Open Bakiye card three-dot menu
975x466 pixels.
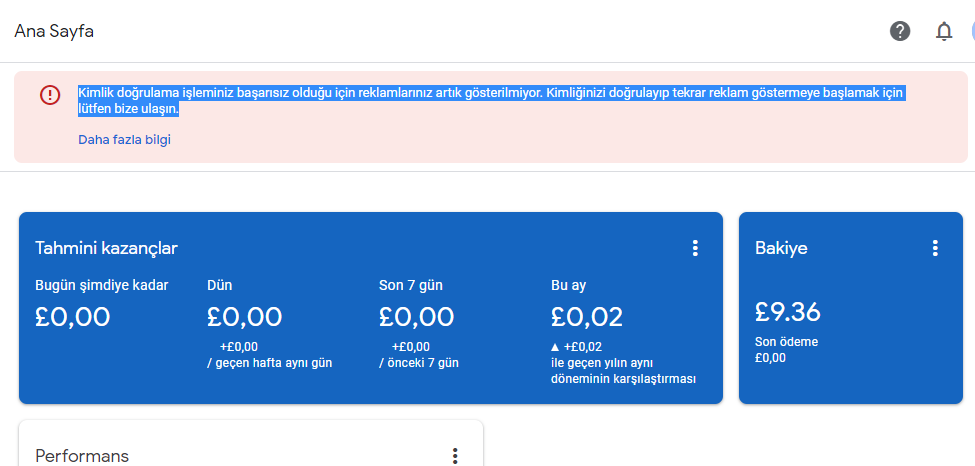tap(935, 248)
